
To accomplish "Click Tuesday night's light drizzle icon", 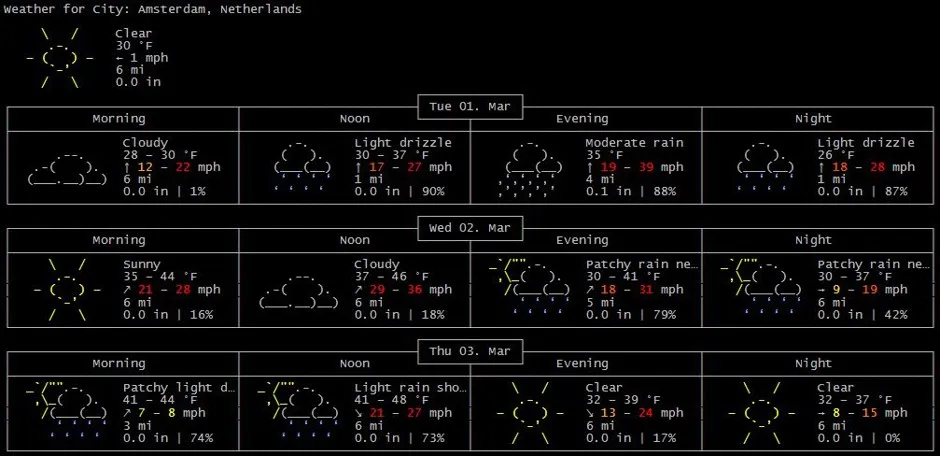I will pos(766,166).
